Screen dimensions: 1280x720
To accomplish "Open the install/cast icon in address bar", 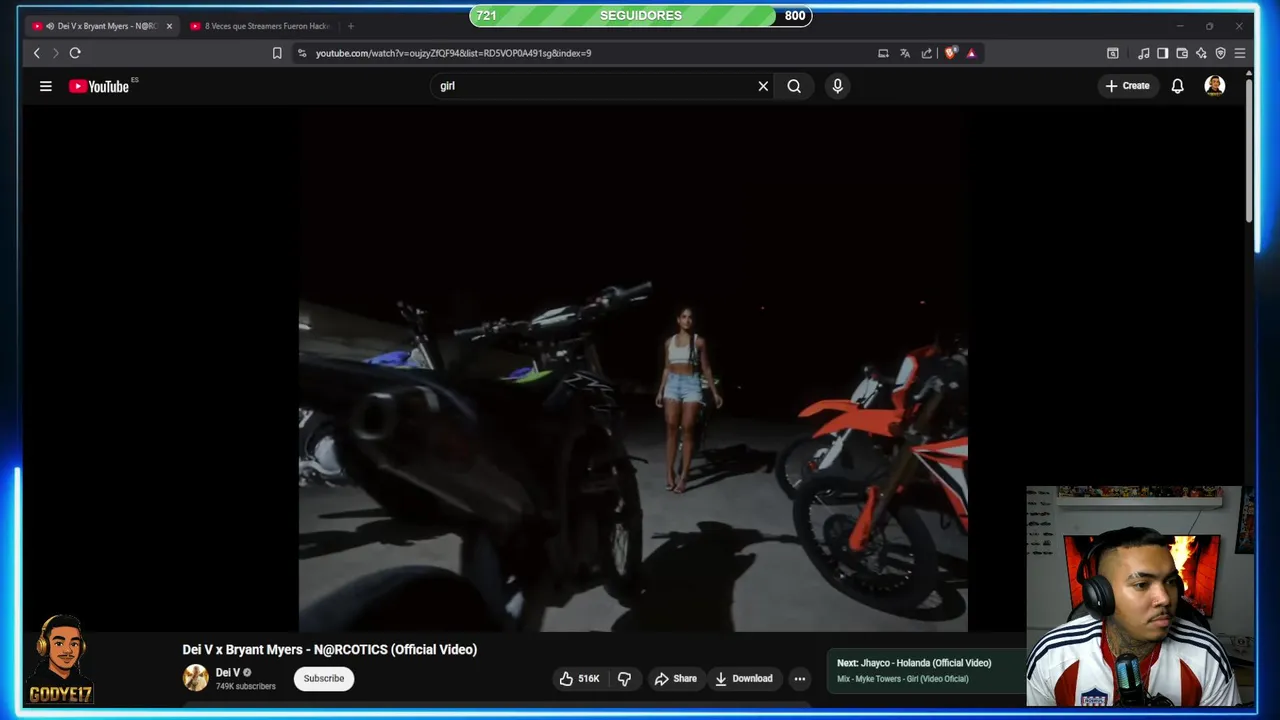I will [883, 53].
